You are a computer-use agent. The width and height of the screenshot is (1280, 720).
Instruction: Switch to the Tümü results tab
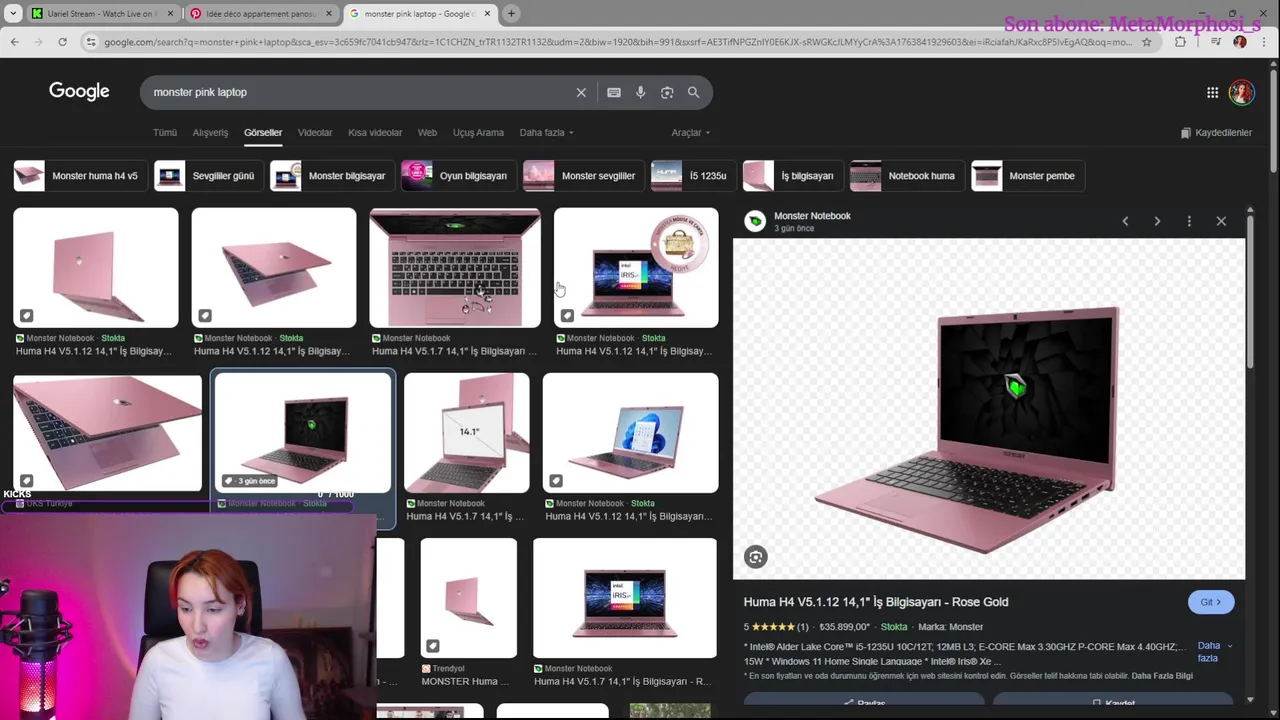coord(164,132)
